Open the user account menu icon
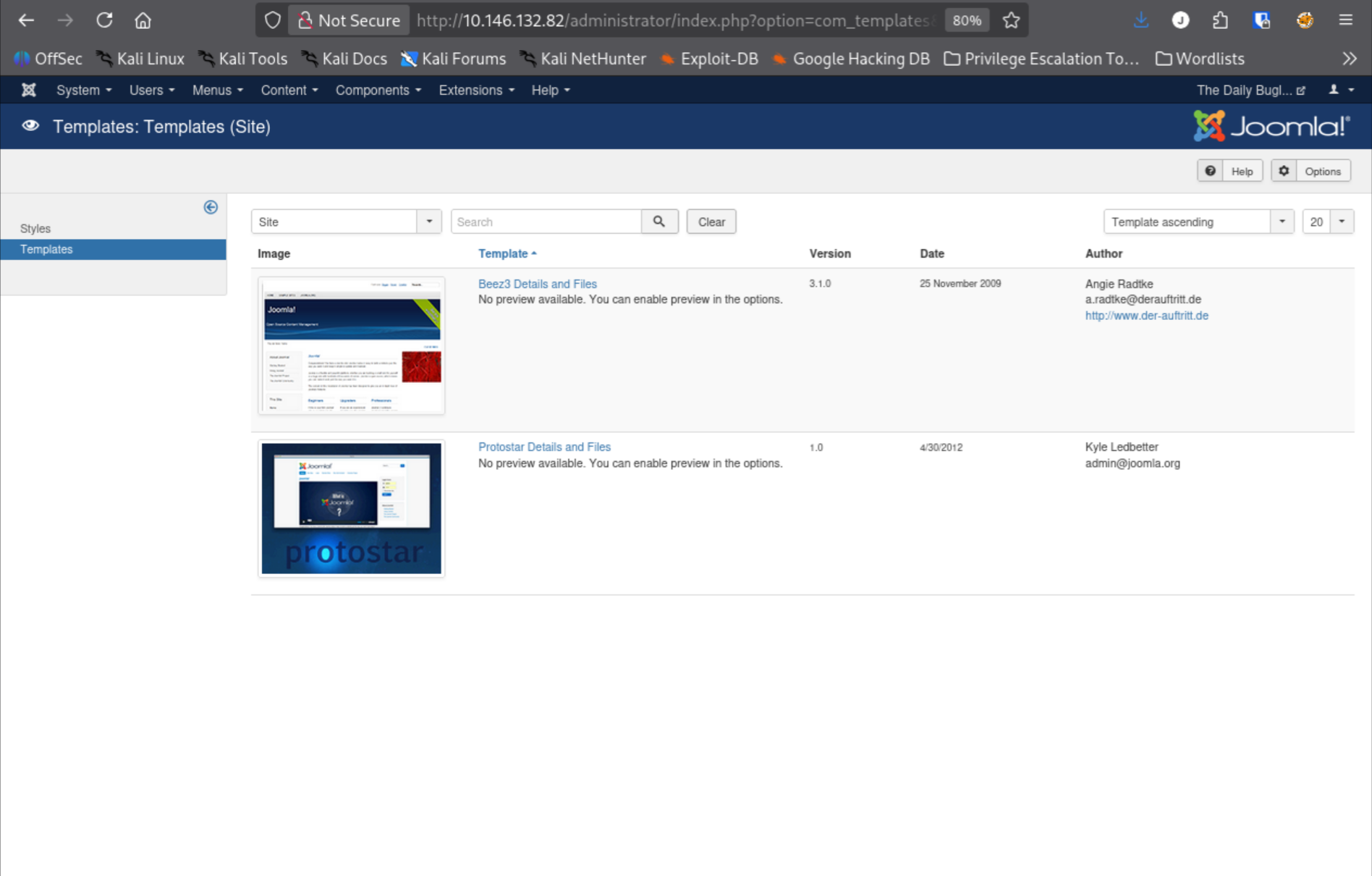 1341,90
